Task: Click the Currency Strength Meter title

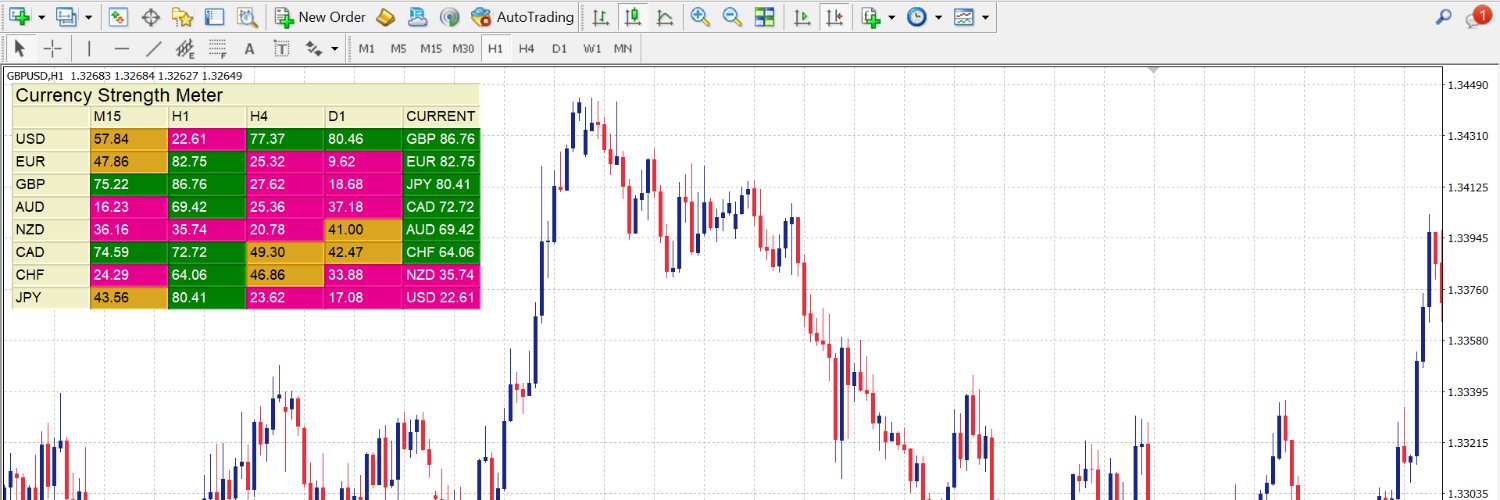Action: click(x=119, y=95)
